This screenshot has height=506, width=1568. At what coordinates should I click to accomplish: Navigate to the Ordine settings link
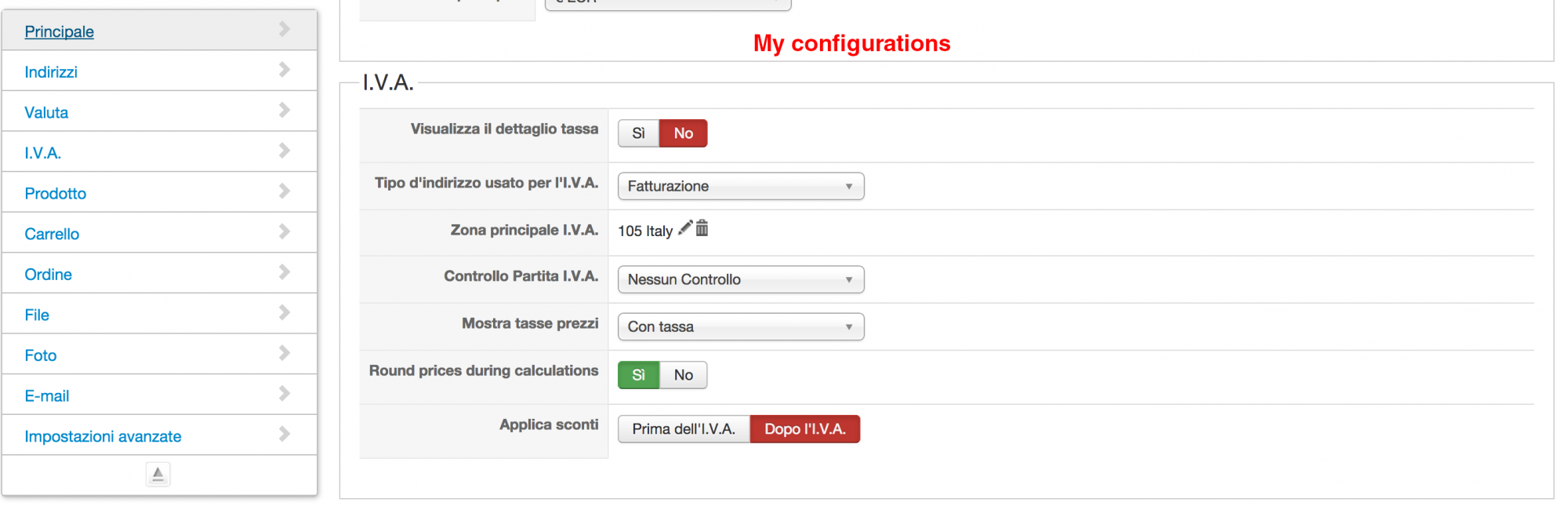click(49, 275)
